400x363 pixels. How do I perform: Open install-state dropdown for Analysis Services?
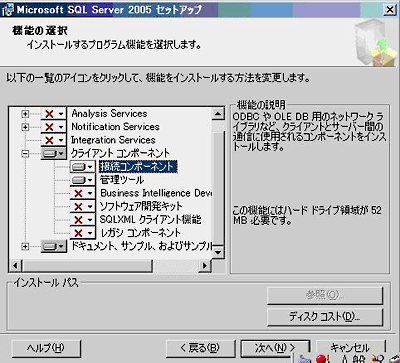(x=54, y=114)
